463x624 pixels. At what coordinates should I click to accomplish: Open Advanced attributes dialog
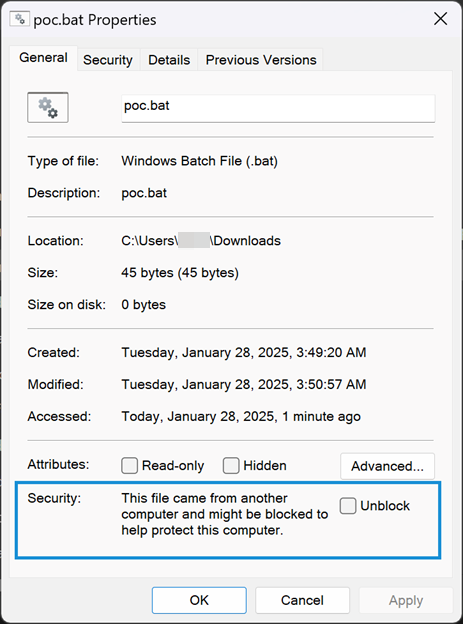pyautogui.click(x=387, y=466)
